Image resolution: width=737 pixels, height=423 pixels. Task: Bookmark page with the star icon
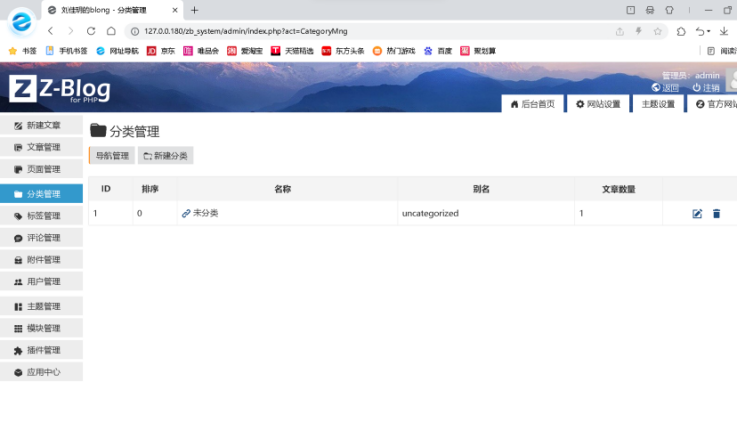tap(658, 31)
